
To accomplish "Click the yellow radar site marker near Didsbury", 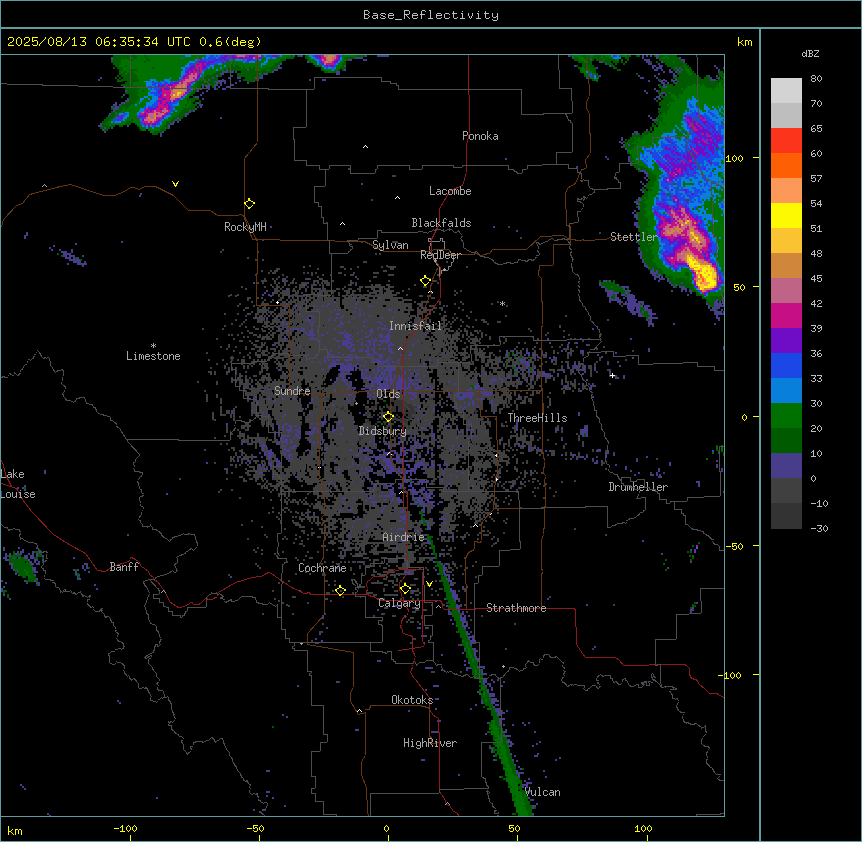I will tap(388, 417).
